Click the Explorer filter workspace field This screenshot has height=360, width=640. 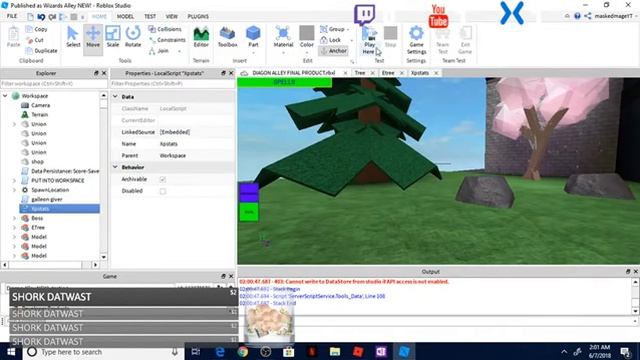tap(53, 84)
